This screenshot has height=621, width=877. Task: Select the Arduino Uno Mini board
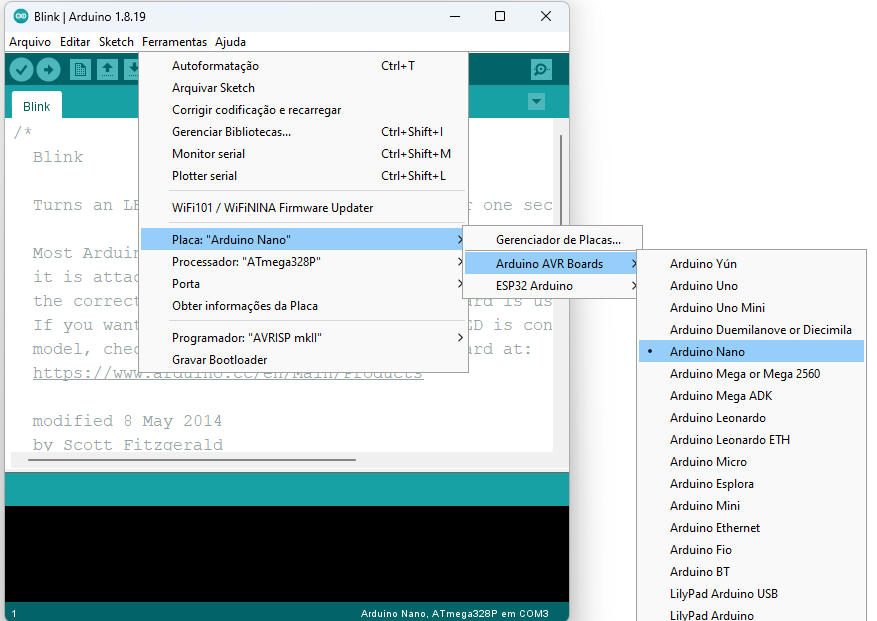[x=751, y=308]
